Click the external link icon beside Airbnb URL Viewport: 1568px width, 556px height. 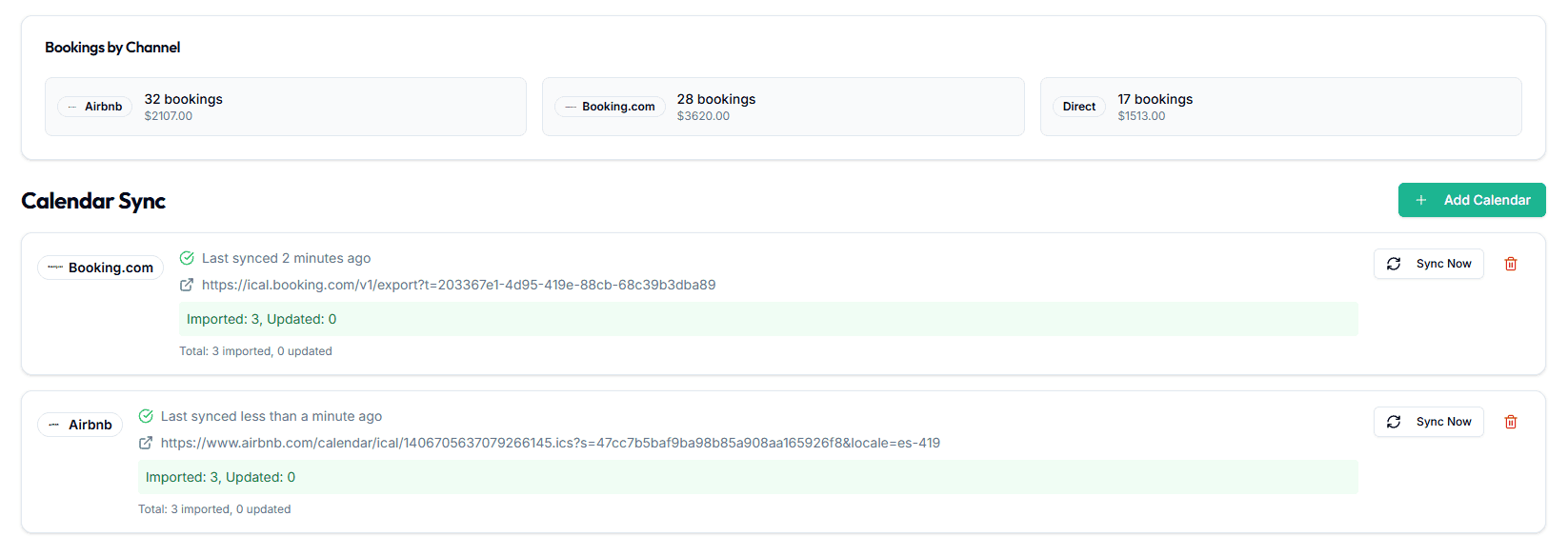146,443
